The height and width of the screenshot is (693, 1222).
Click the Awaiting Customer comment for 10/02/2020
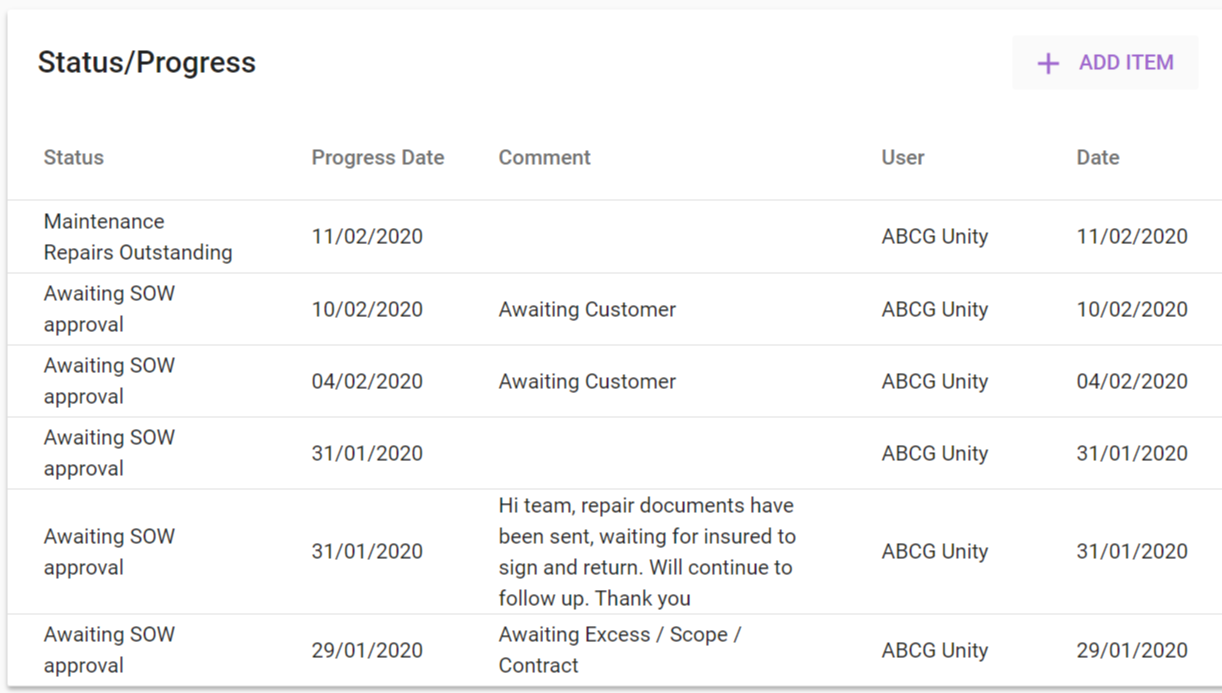click(587, 309)
